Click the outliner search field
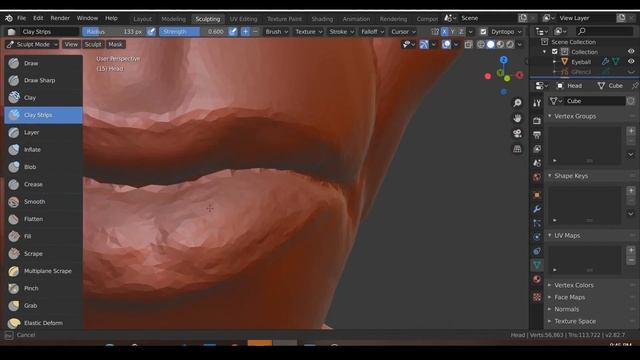 604,31
